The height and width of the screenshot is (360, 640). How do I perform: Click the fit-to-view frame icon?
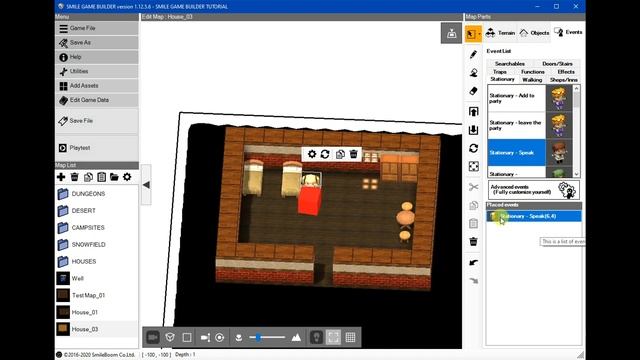point(473,167)
